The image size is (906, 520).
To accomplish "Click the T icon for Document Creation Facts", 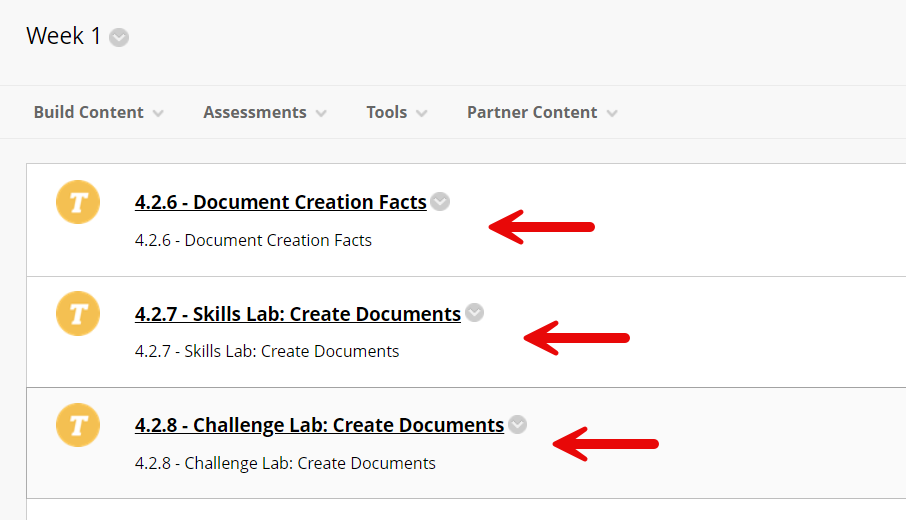I will (x=78, y=202).
